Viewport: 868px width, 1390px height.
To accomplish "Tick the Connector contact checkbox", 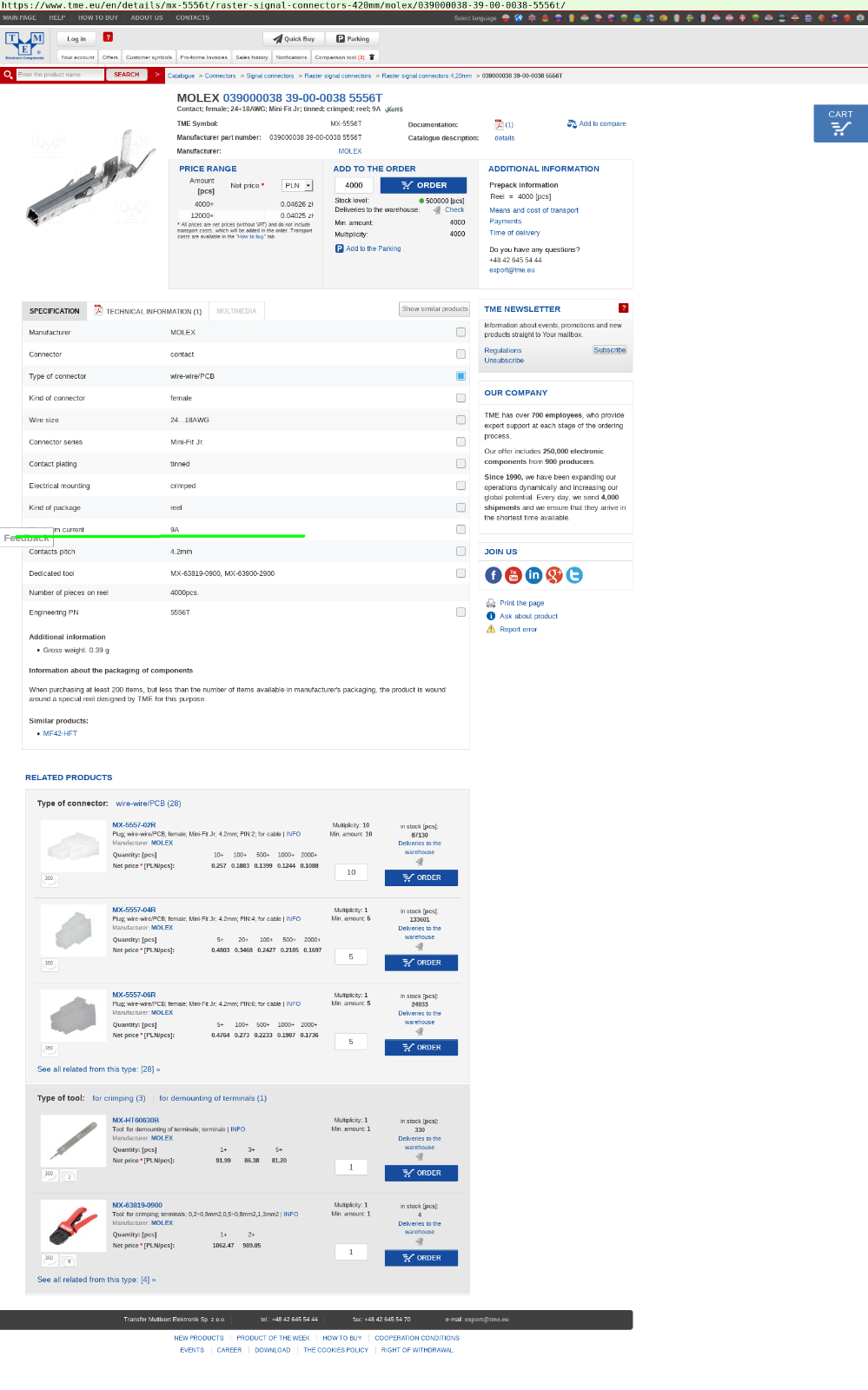I will tap(461, 354).
